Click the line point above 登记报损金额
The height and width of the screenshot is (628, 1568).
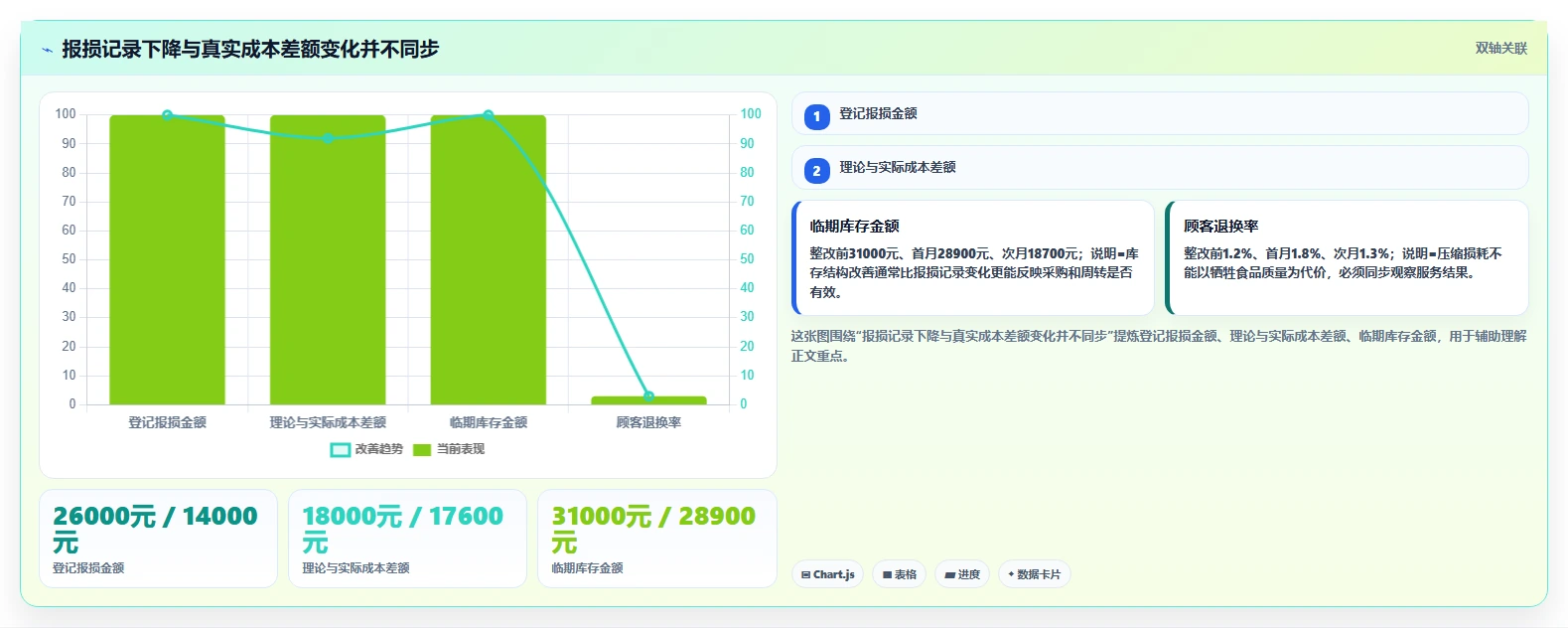[167, 115]
